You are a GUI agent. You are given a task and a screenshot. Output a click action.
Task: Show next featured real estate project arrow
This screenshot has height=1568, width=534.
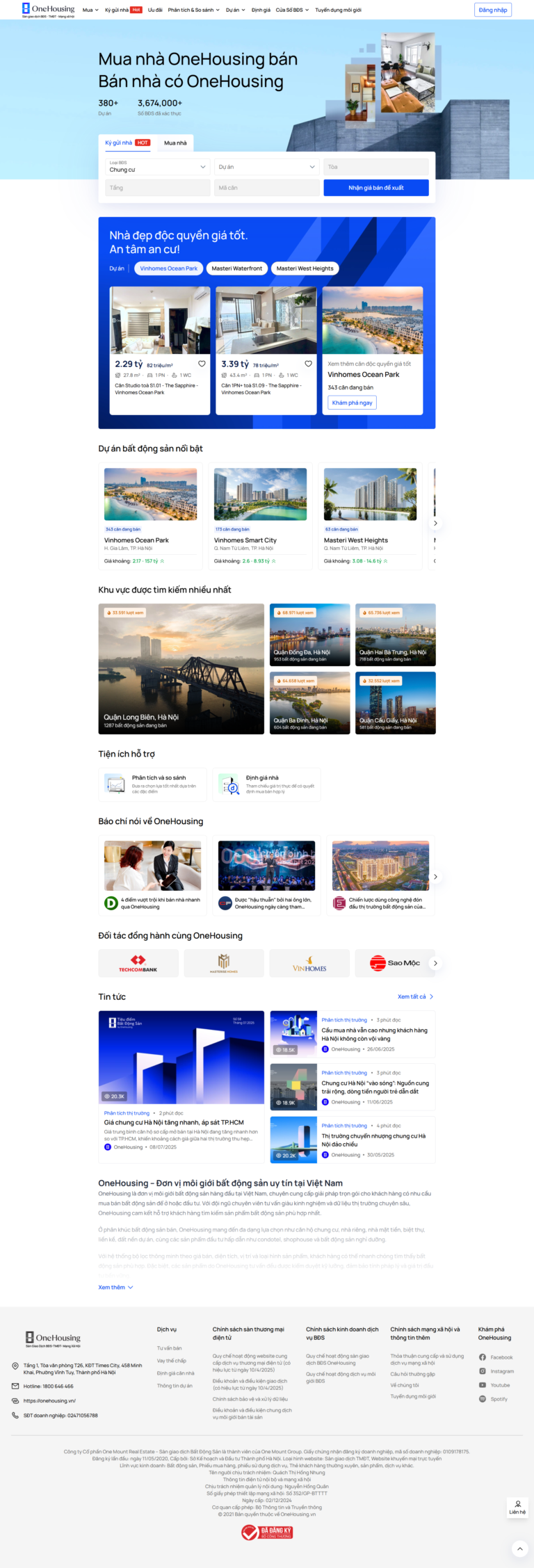pyautogui.click(x=435, y=523)
